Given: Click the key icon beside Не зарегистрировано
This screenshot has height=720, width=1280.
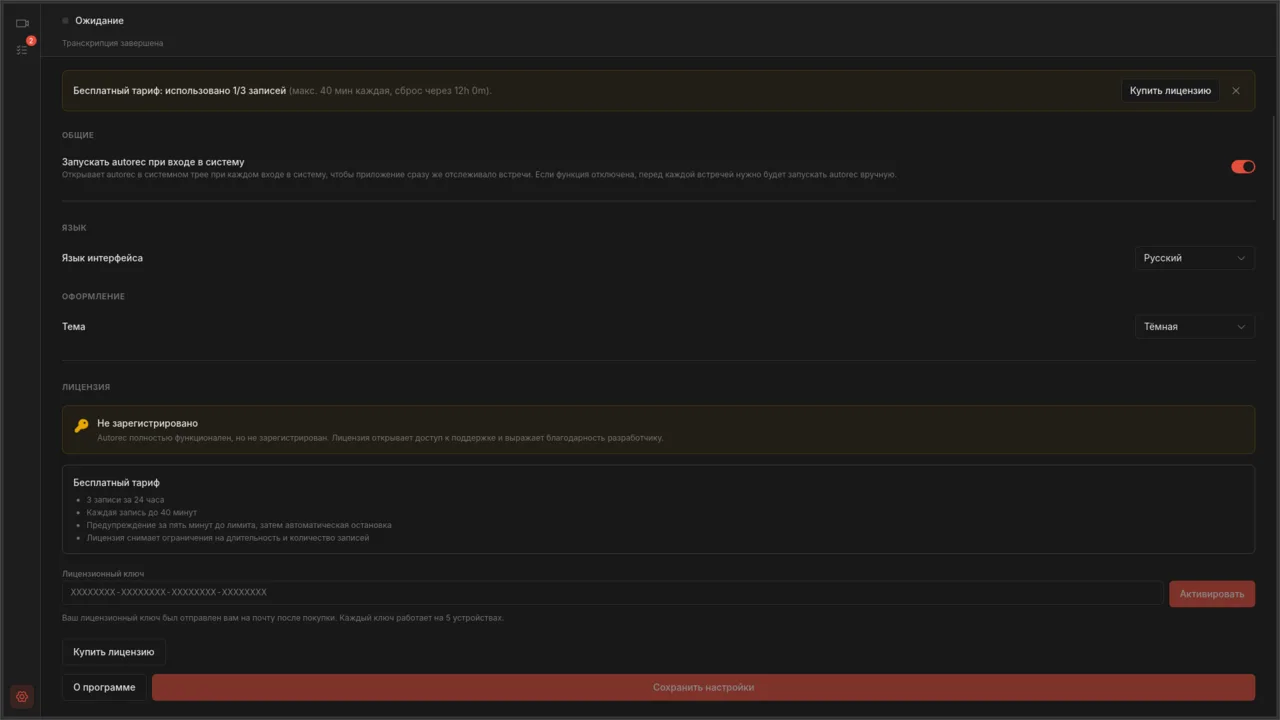Looking at the screenshot, I should [82, 426].
